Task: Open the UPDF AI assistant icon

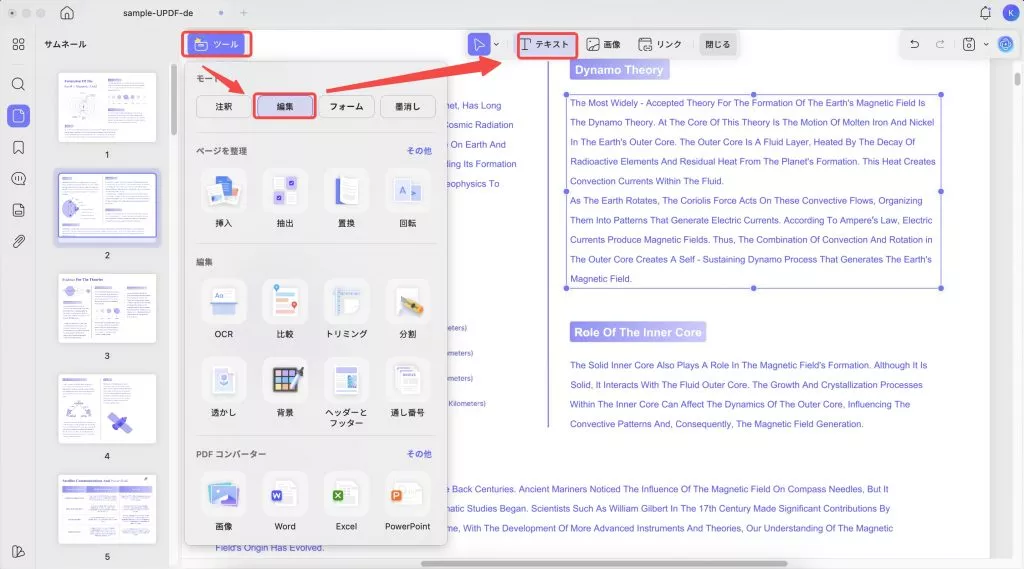Action: tap(1006, 44)
